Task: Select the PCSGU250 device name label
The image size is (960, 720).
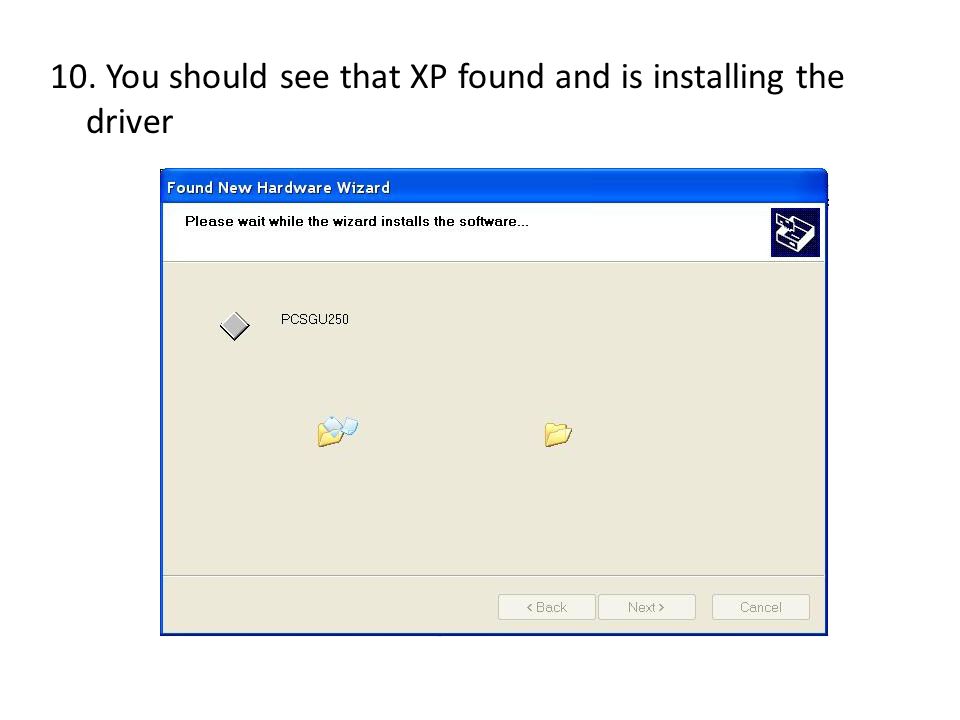Action: pyautogui.click(x=315, y=319)
